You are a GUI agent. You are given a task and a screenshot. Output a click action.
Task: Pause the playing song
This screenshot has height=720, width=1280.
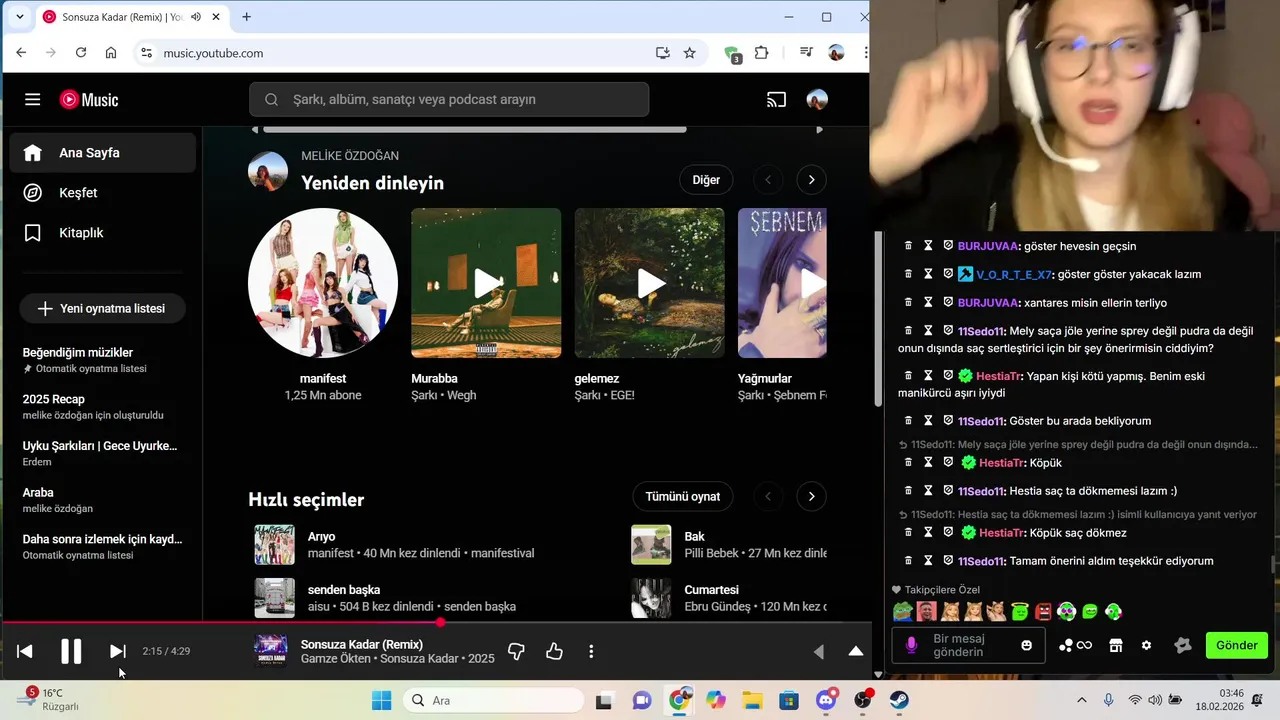71,651
